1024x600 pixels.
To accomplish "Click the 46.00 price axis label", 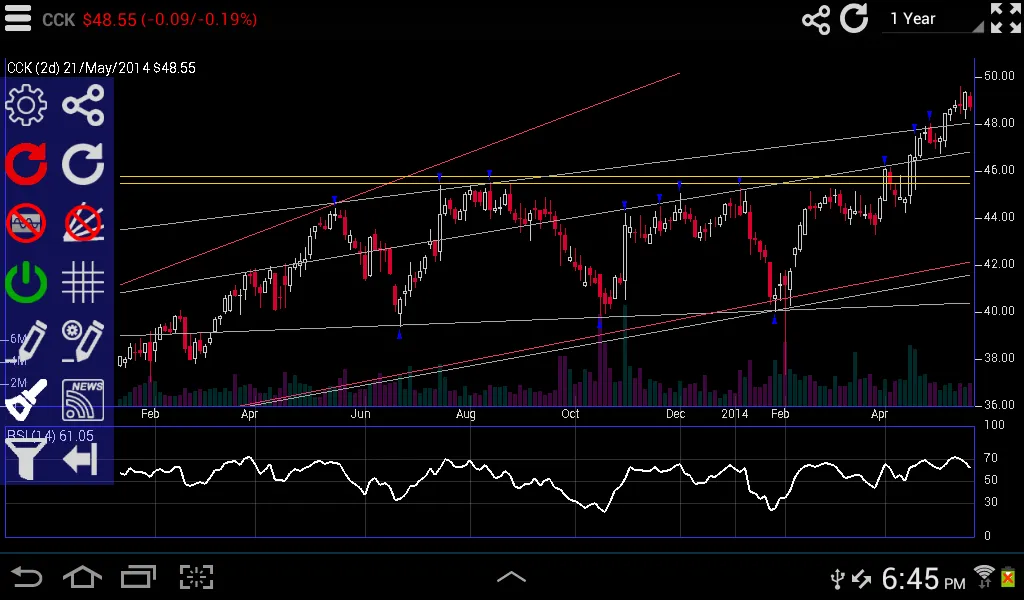I will pyautogui.click(x=999, y=170).
